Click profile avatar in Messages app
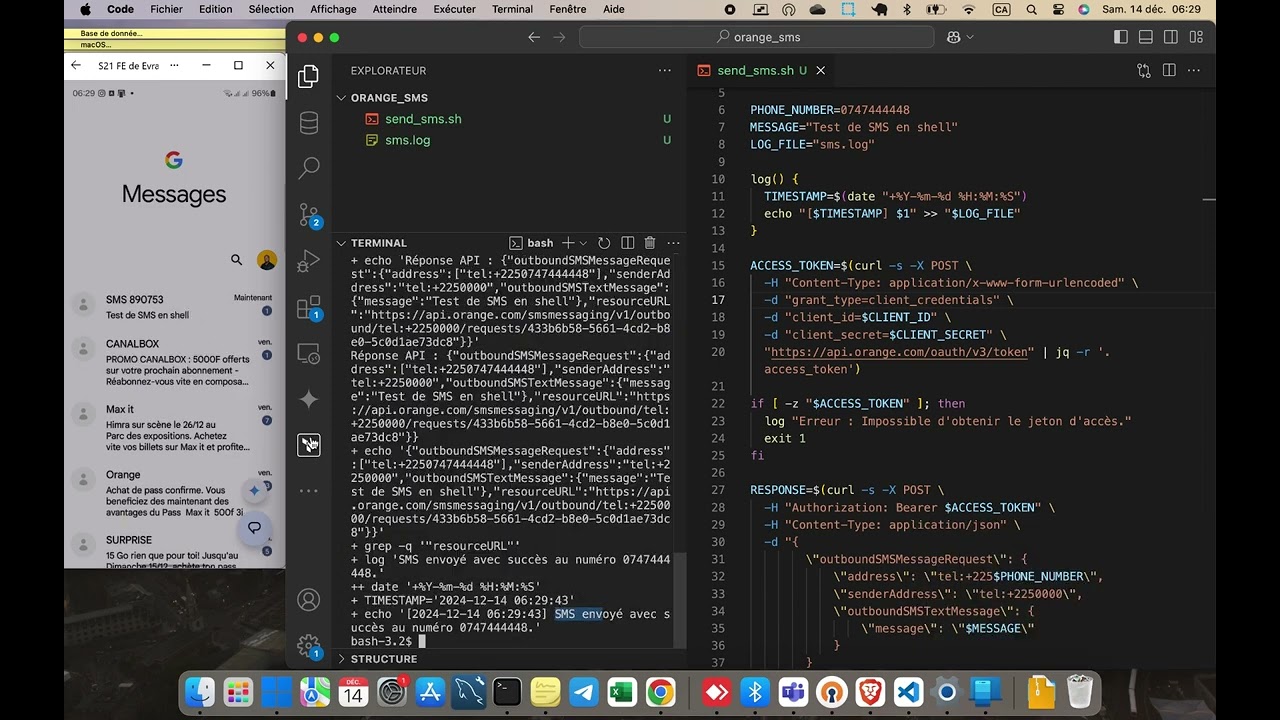 [x=266, y=260]
